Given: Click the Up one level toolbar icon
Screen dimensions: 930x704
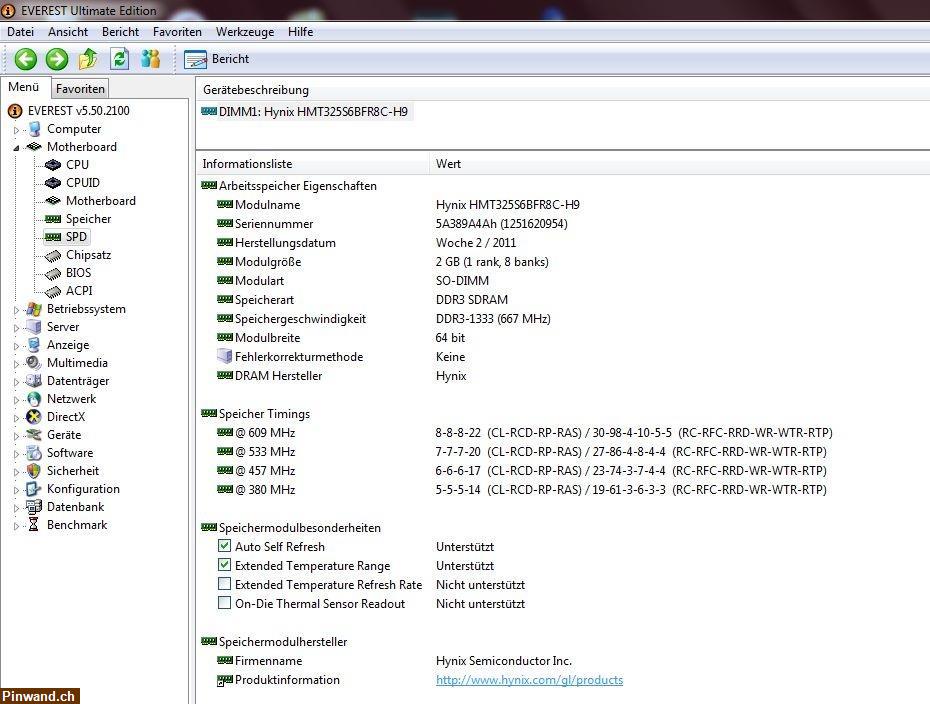Looking at the screenshot, I should pos(88,59).
